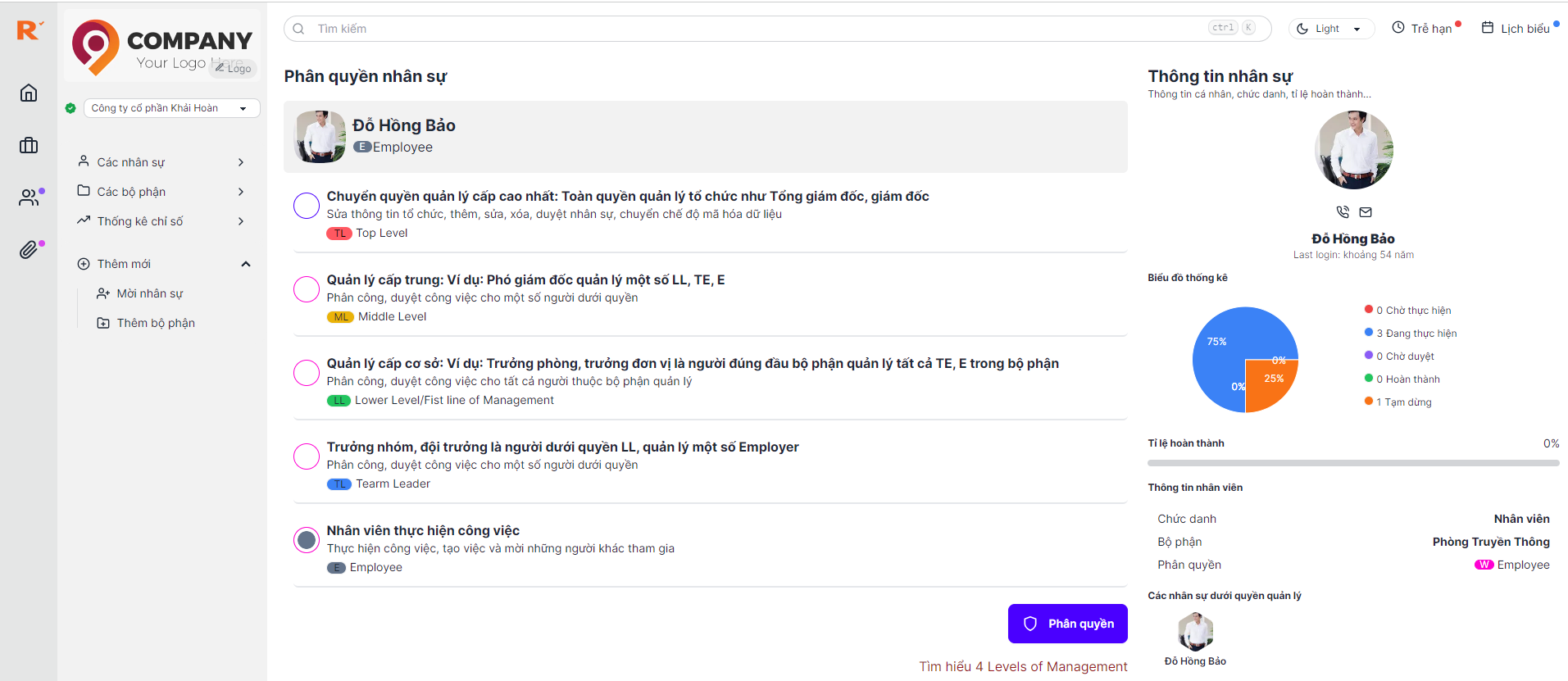Click the Logo edit pencil badge
Screen dimensions: 1568x681
click(x=234, y=68)
